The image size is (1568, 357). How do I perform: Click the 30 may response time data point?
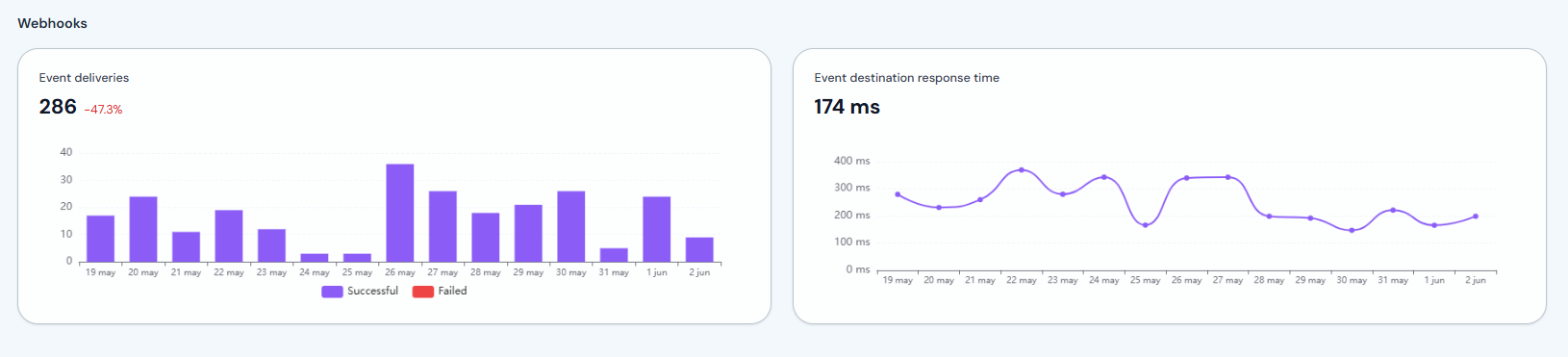[1352, 230]
